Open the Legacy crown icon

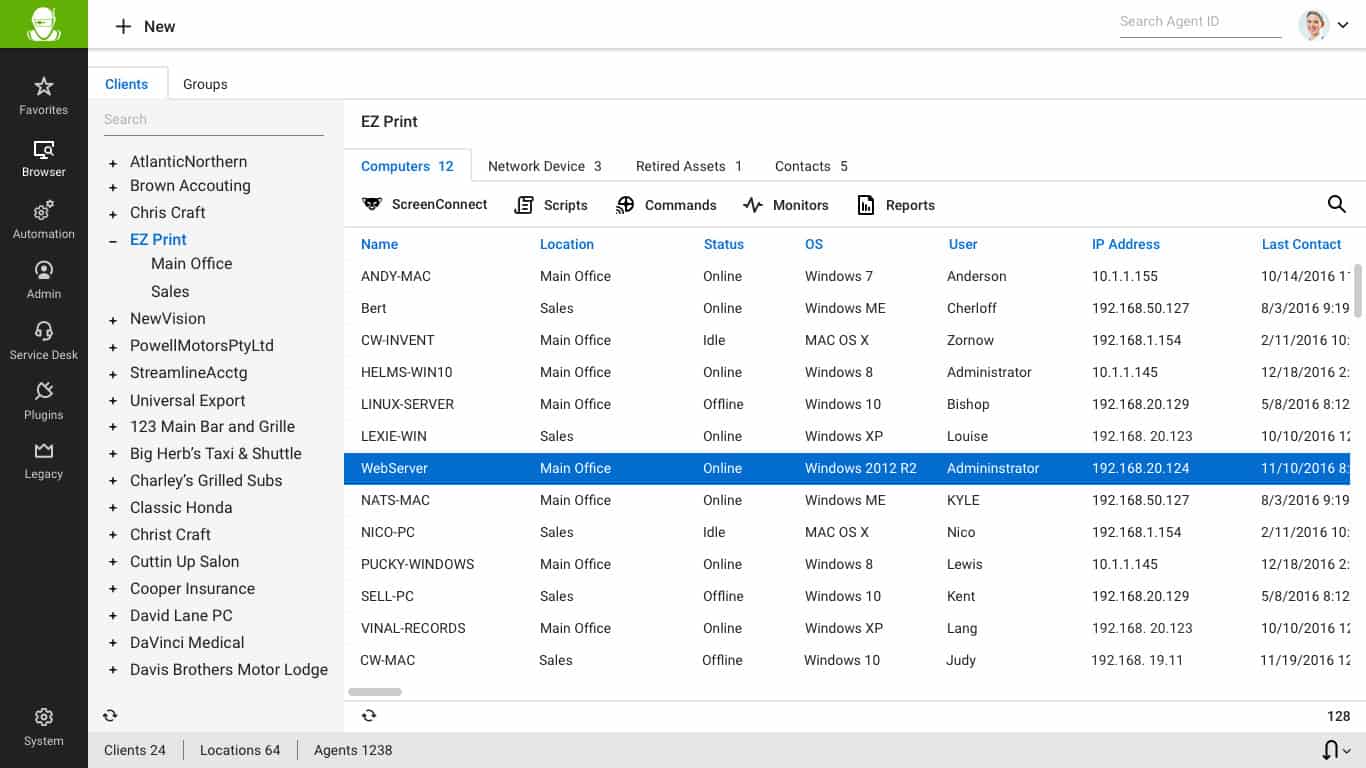pos(44,451)
